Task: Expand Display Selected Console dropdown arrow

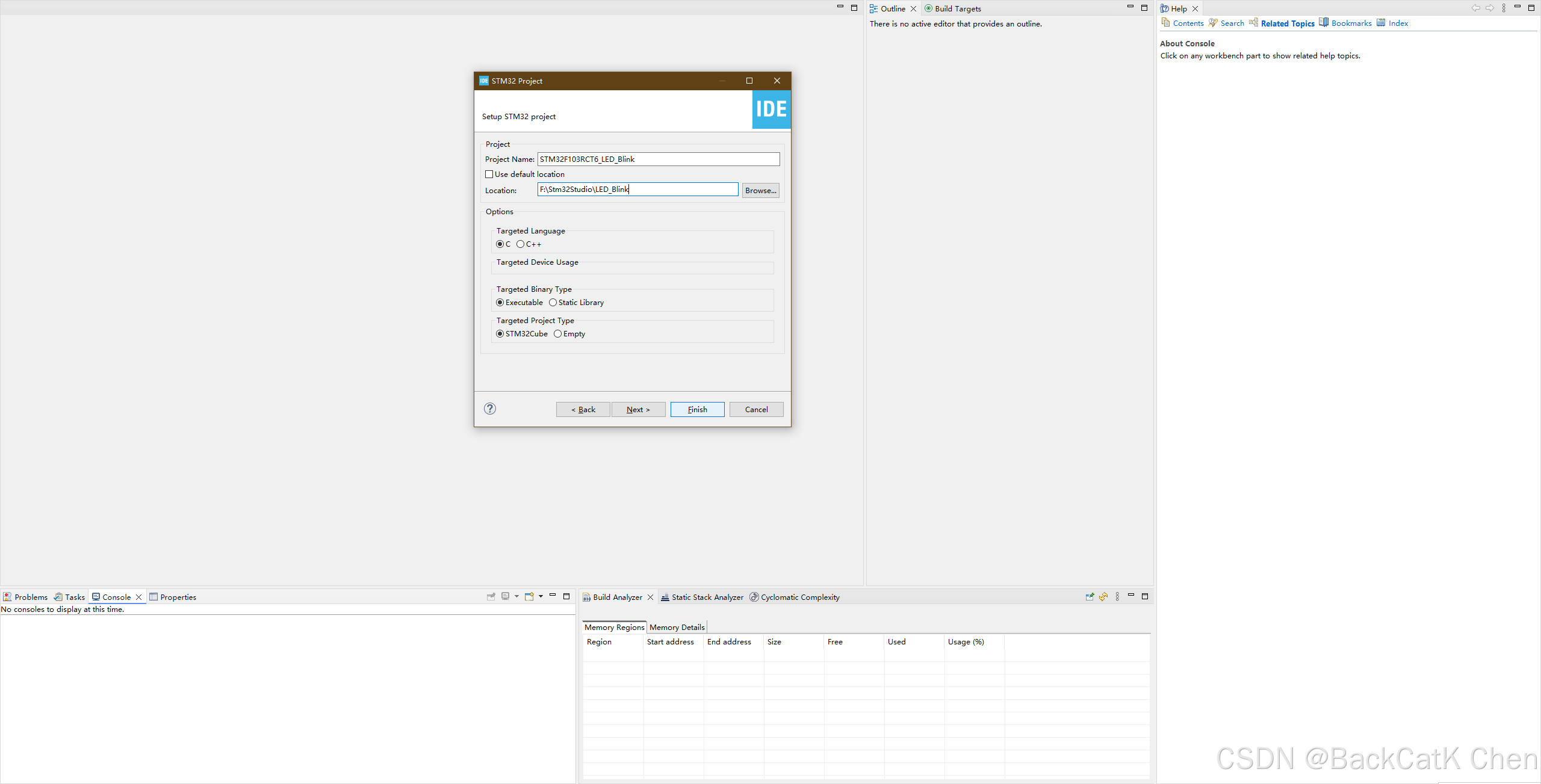Action: tap(516, 597)
